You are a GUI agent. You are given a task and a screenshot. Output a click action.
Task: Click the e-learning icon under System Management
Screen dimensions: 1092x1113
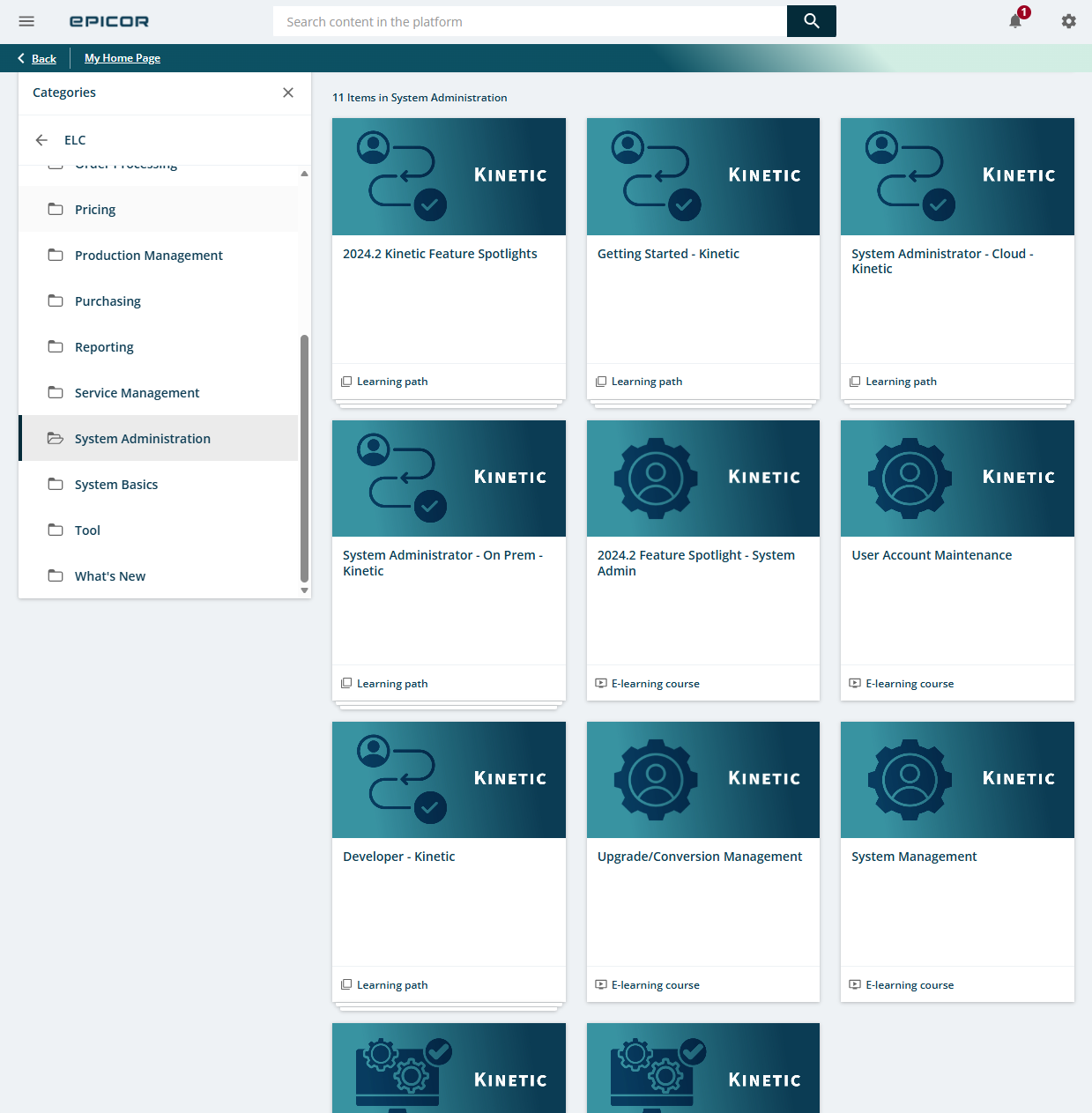pyautogui.click(x=855, y=985)
